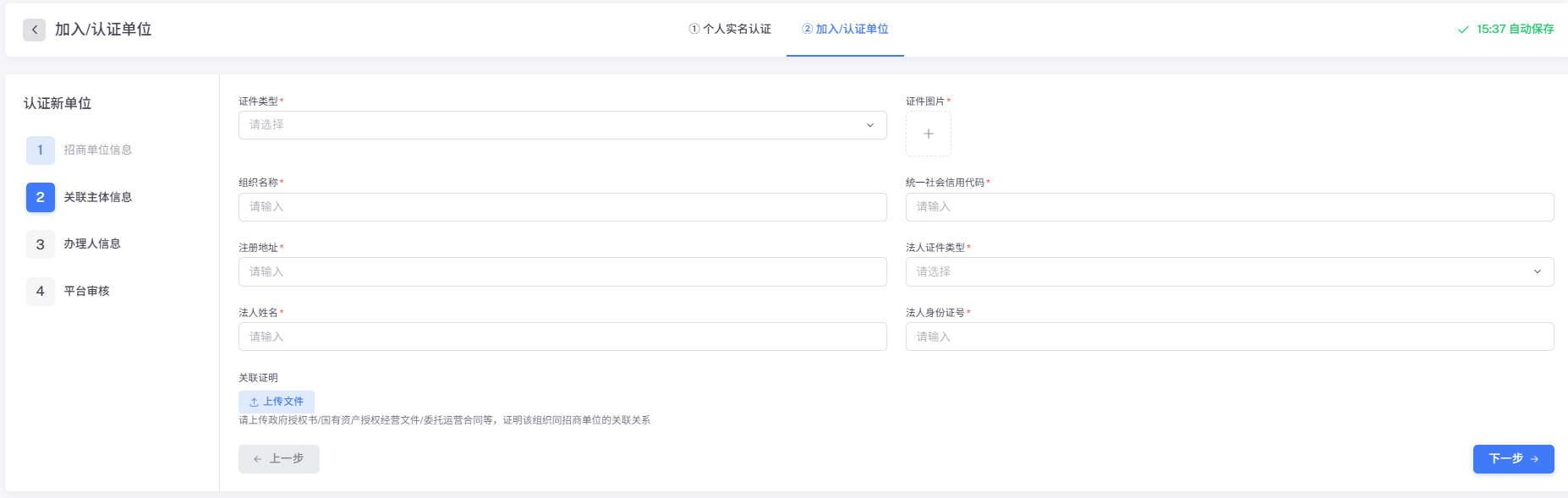This screenshot has width=1568, height=498.
Task: Focus the 统一社会信用代码 input field
Action: 1230,207
